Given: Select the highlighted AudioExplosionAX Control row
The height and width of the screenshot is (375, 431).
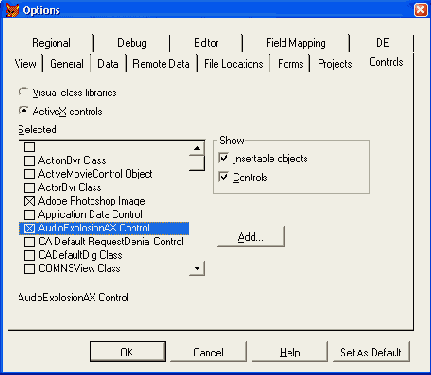Looking at the screenshot, I should point(104,228).
